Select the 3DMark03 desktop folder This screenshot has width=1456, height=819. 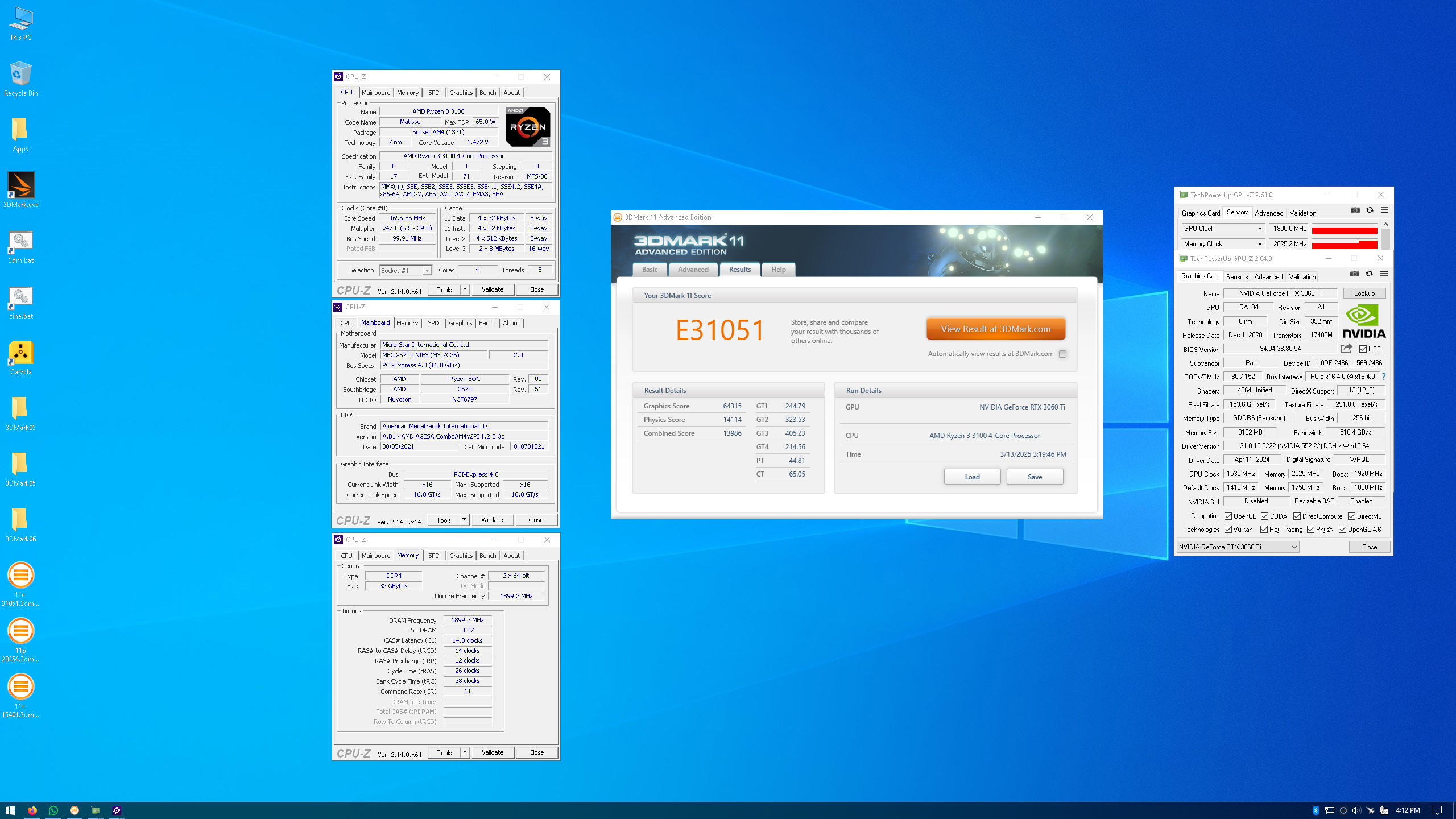tap(20, 413)
